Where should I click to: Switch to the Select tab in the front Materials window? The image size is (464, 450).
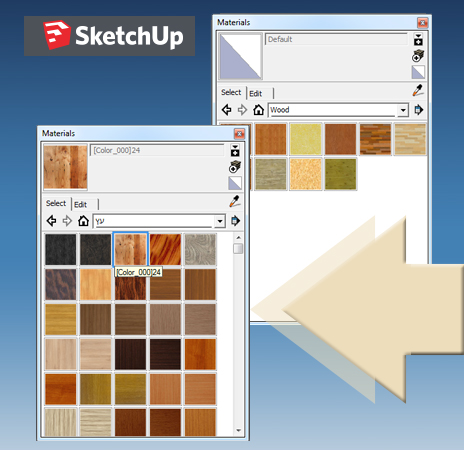pyautogui.click(x=56, y=203)
